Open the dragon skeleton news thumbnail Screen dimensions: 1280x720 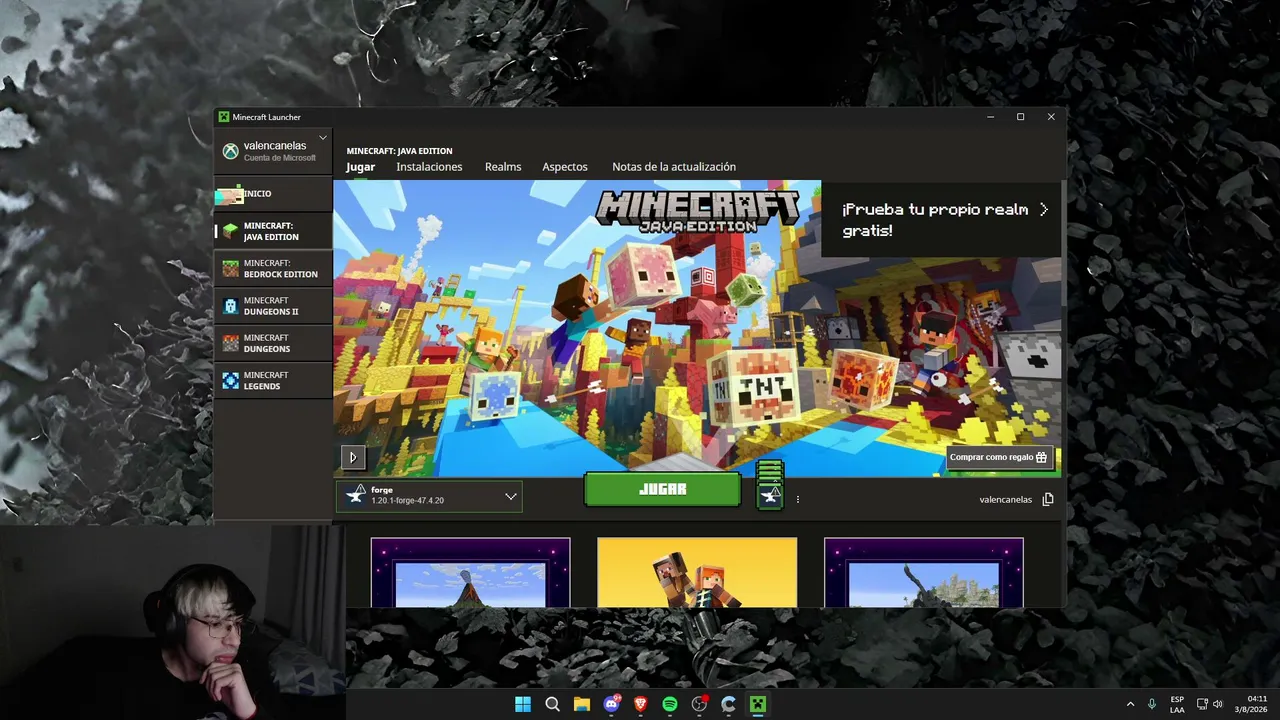click(x=923, y=573)
